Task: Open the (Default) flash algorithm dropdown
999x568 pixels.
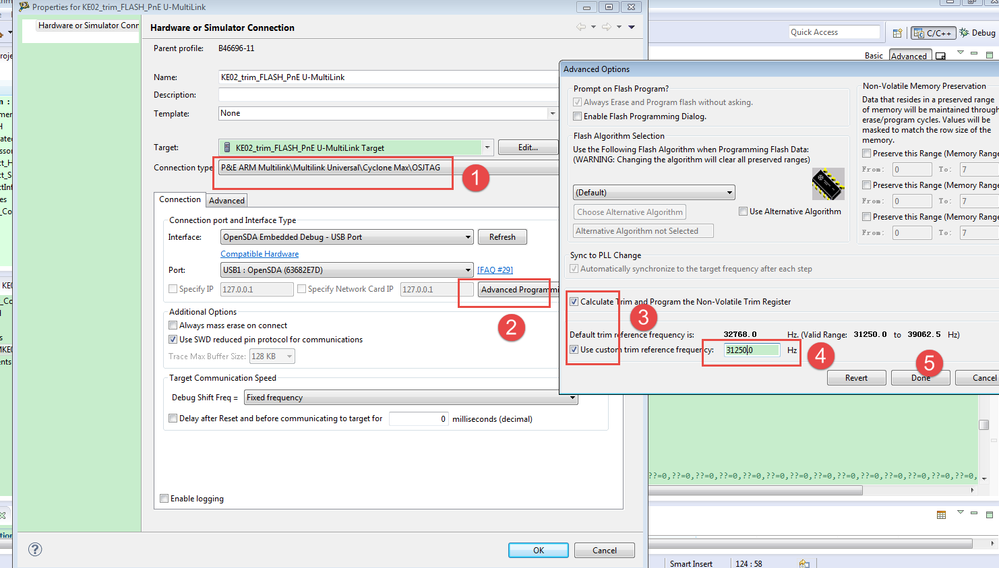Action: tap(729, 192)
